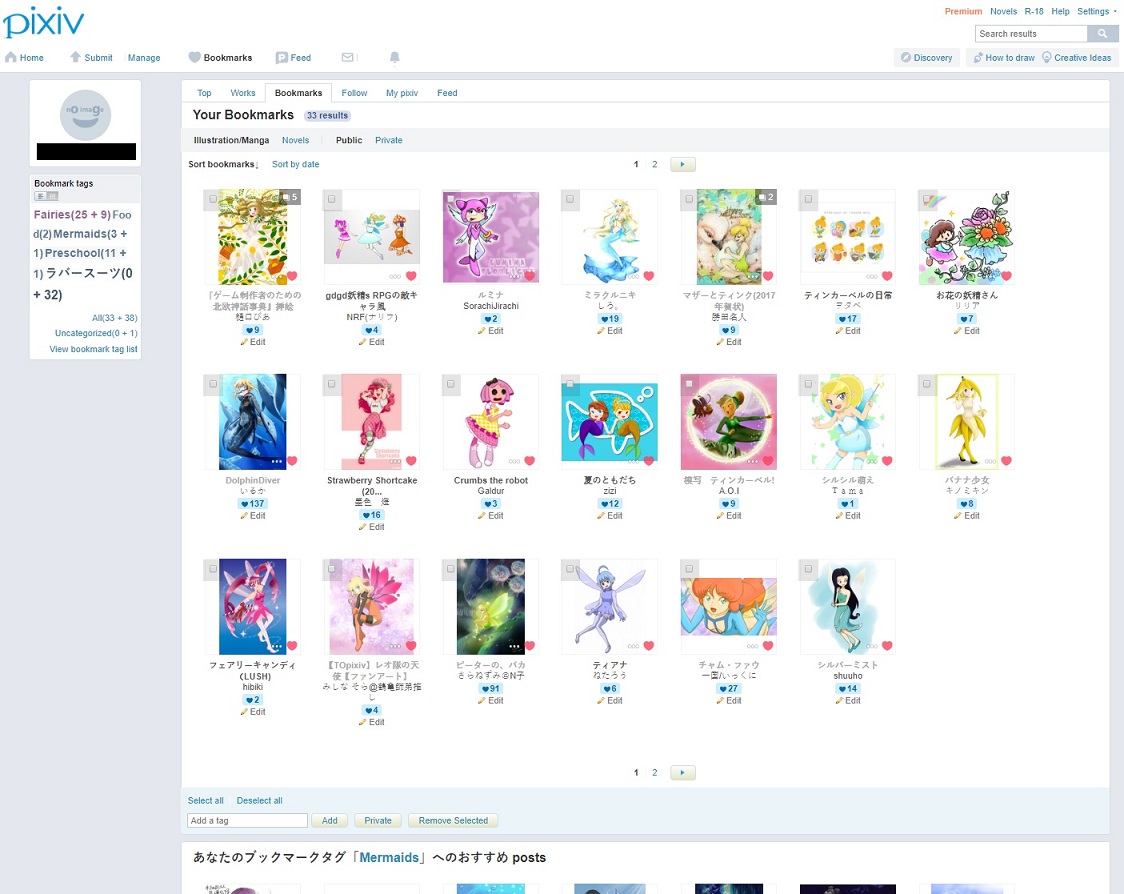Open the notifications bell icon
1124x894 pixels.
(x=394, y=57)
